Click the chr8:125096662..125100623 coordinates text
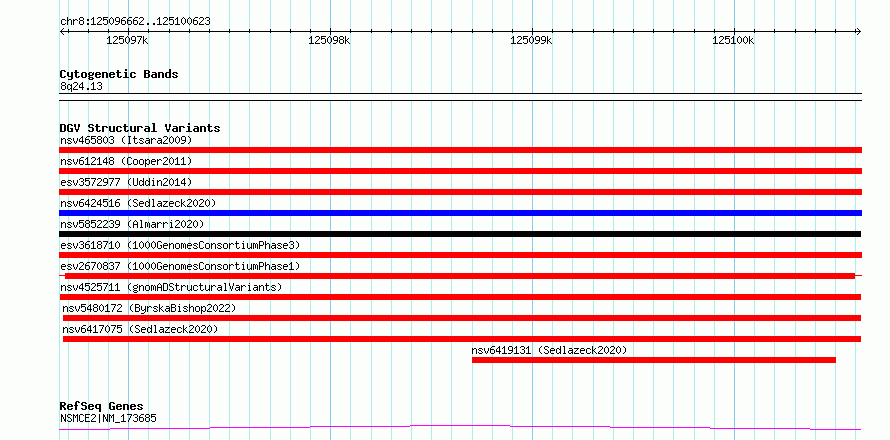The width and height of the screenshot is (890, 440). pos(135,22)
